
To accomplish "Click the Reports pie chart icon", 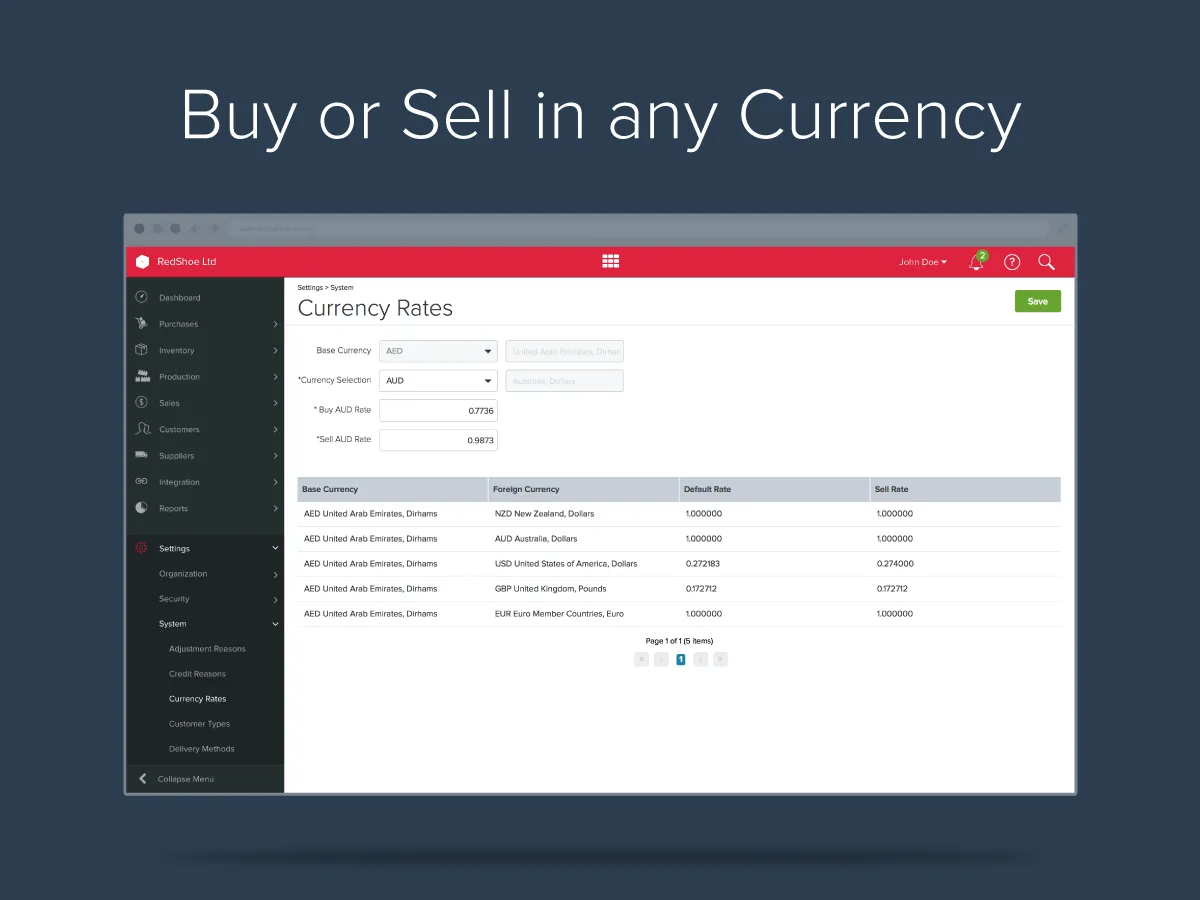I will (x=141, y=508).
